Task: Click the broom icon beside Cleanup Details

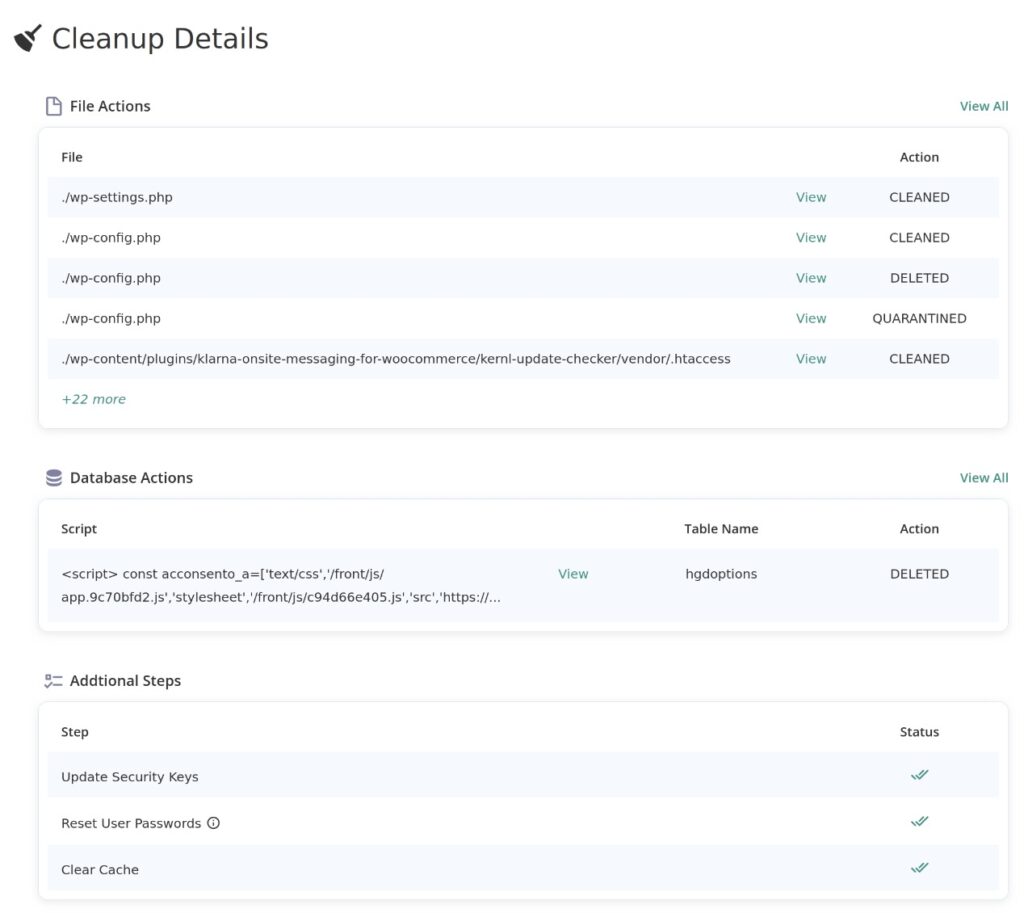Action: click(x=27, y=38)
